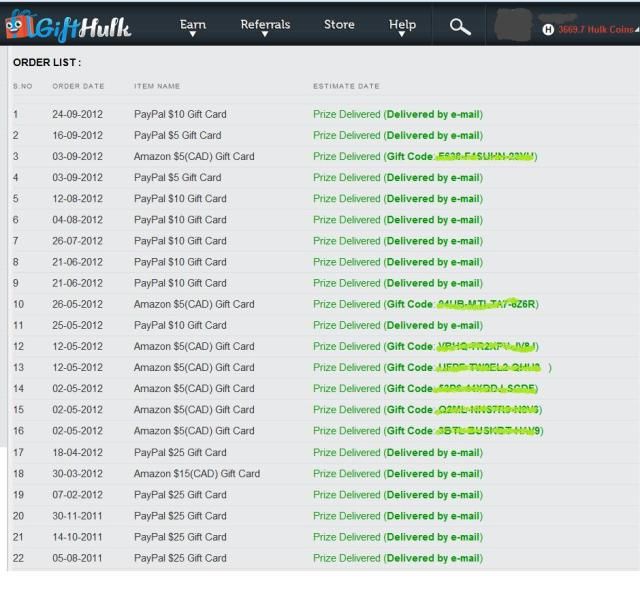Open the search magnifier icon
This screenshot has width=640, height=614.
[460, 27]
